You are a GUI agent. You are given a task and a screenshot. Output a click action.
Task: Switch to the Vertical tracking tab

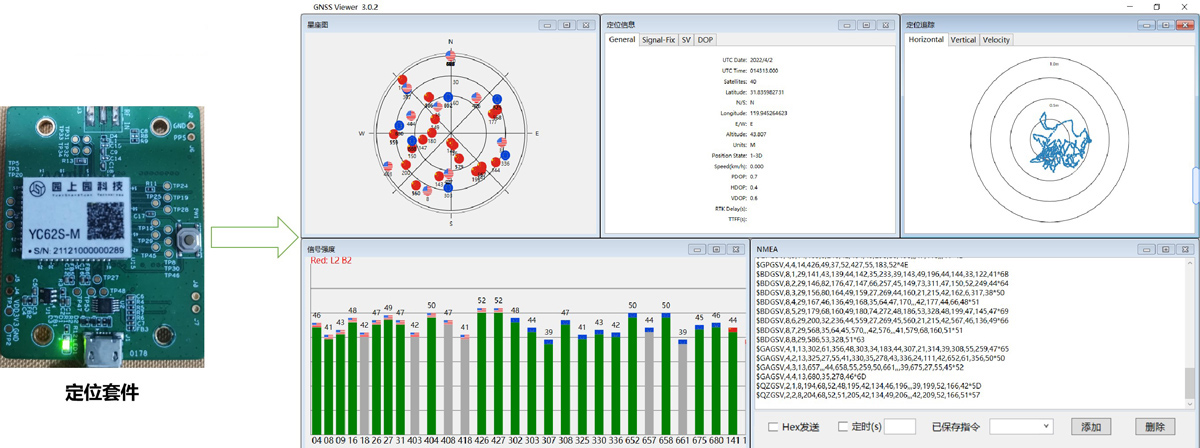point(963,40)
